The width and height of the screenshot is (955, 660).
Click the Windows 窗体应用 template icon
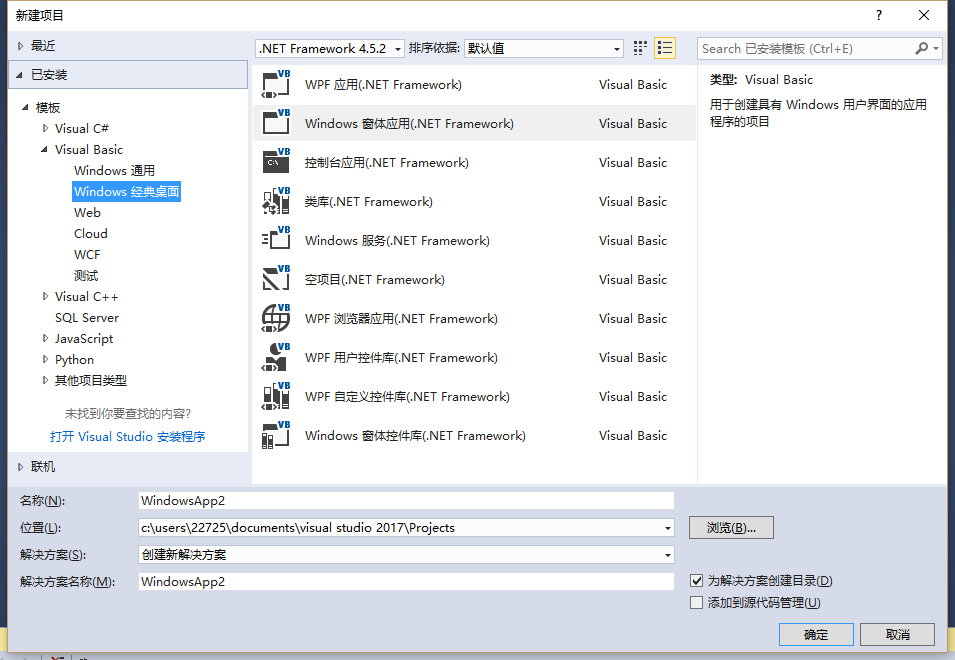(276, 124)
